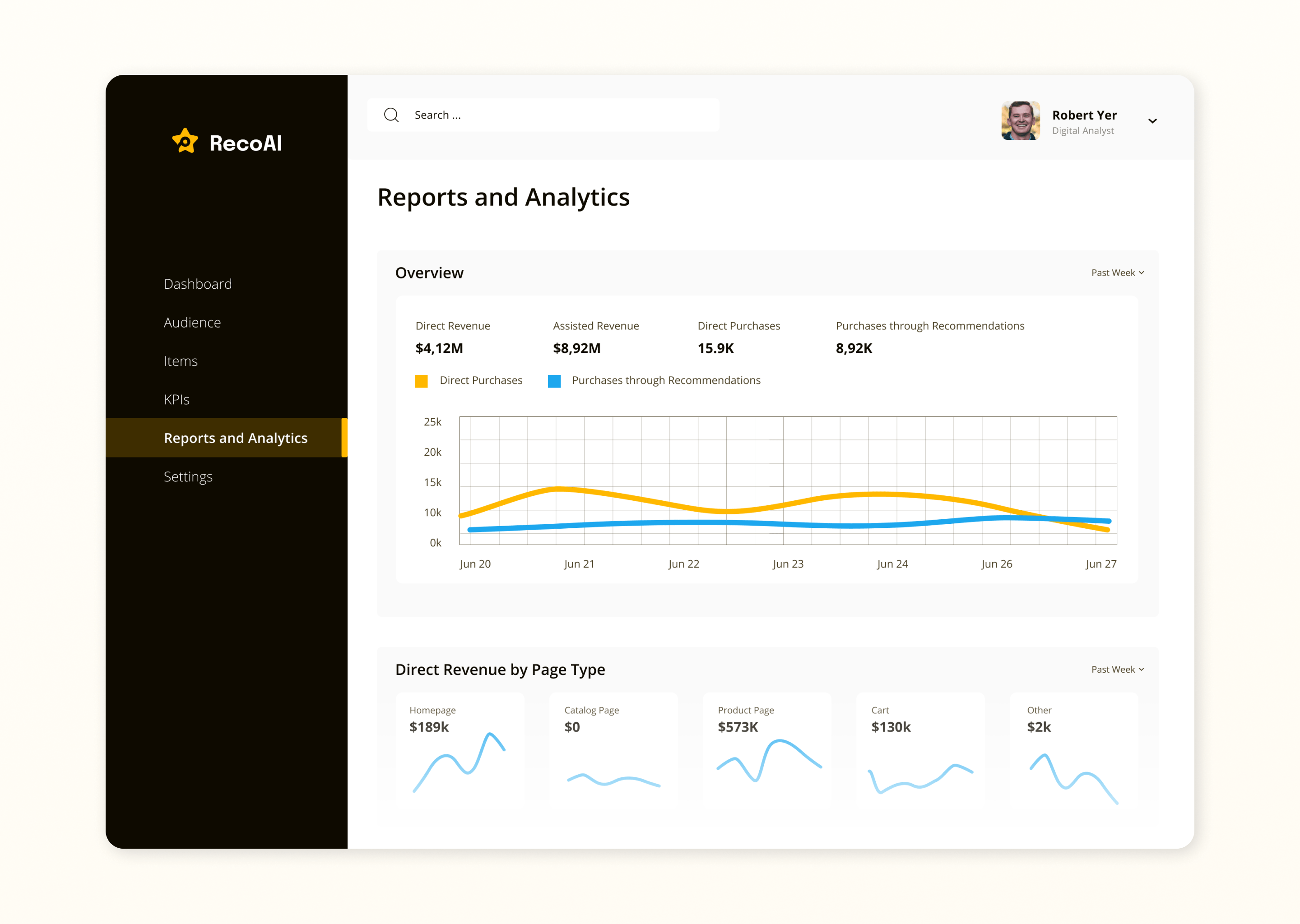Click the RecoAI star logo icon

[x=185, y=140]
